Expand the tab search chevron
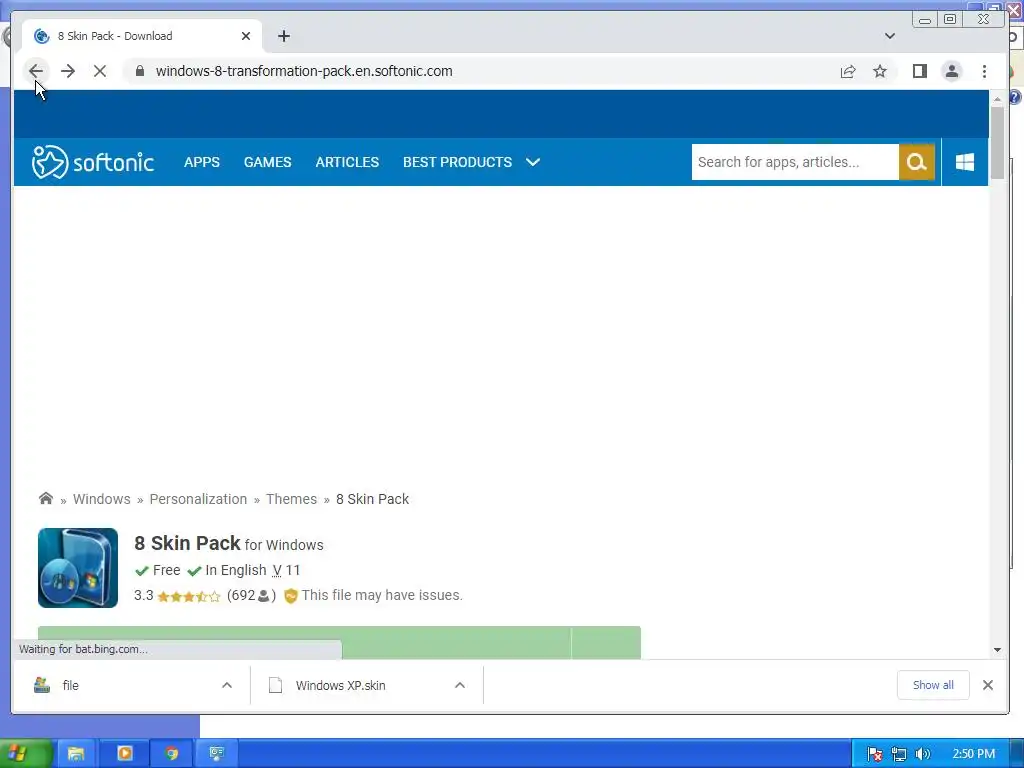Viewport: 1024px width, 768px height. [889, 37]
